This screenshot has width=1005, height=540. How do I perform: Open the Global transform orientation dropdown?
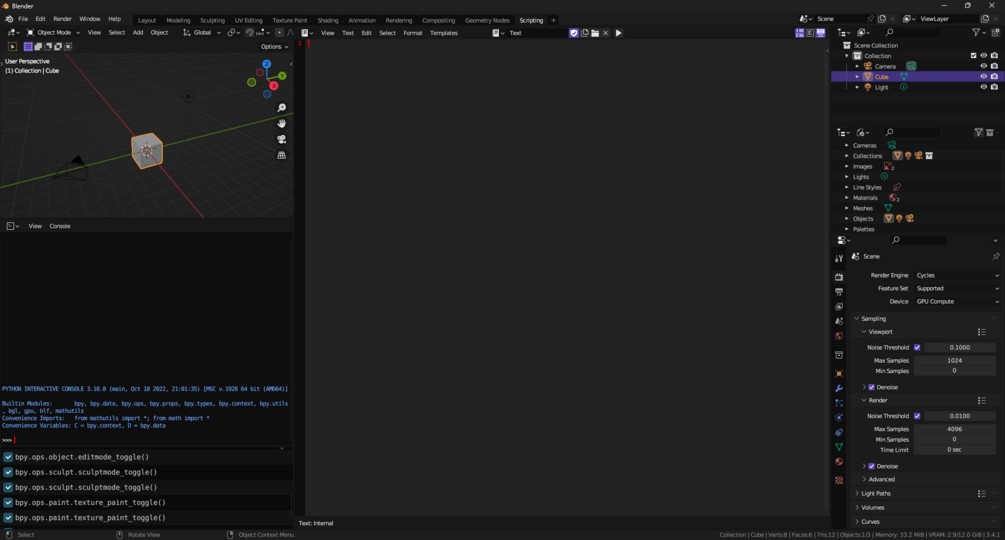(x=202, y=33)
